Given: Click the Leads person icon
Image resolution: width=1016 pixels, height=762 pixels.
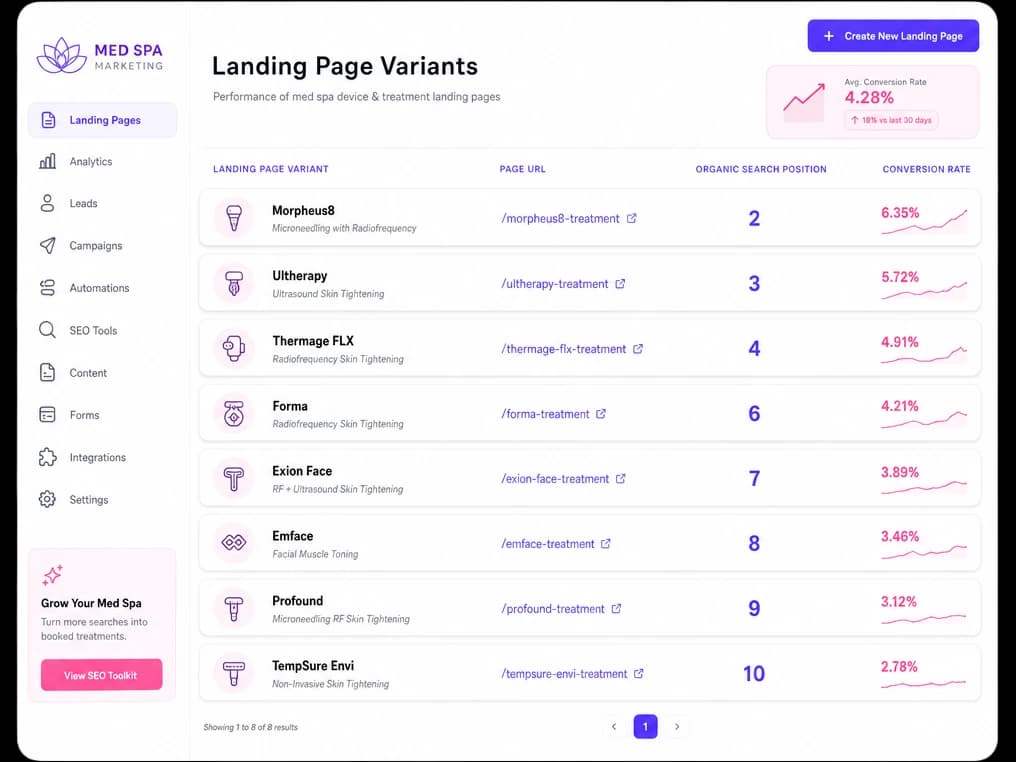Looking at the screenshot, I should (47, 203).
